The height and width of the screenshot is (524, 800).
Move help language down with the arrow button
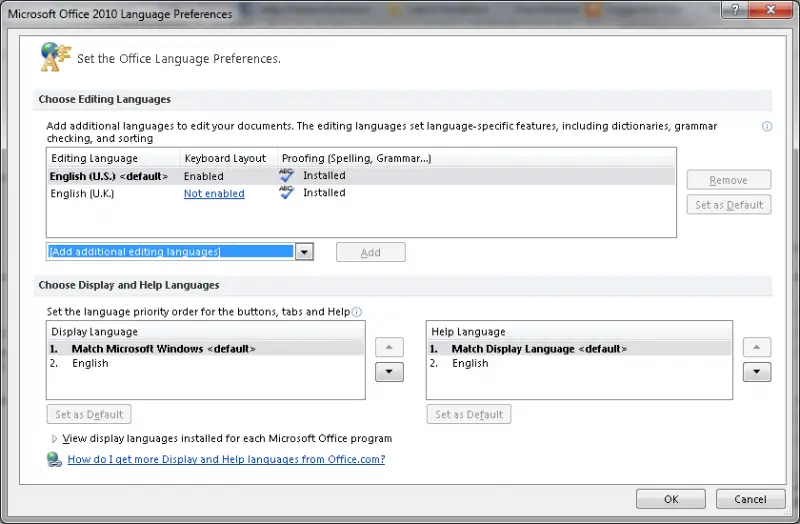(757, 372)
